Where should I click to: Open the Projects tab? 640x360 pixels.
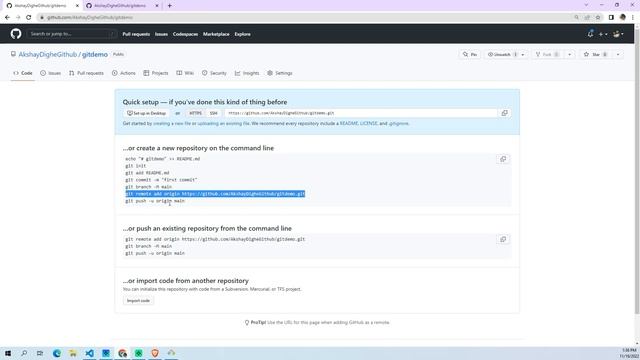coord(156,73)
